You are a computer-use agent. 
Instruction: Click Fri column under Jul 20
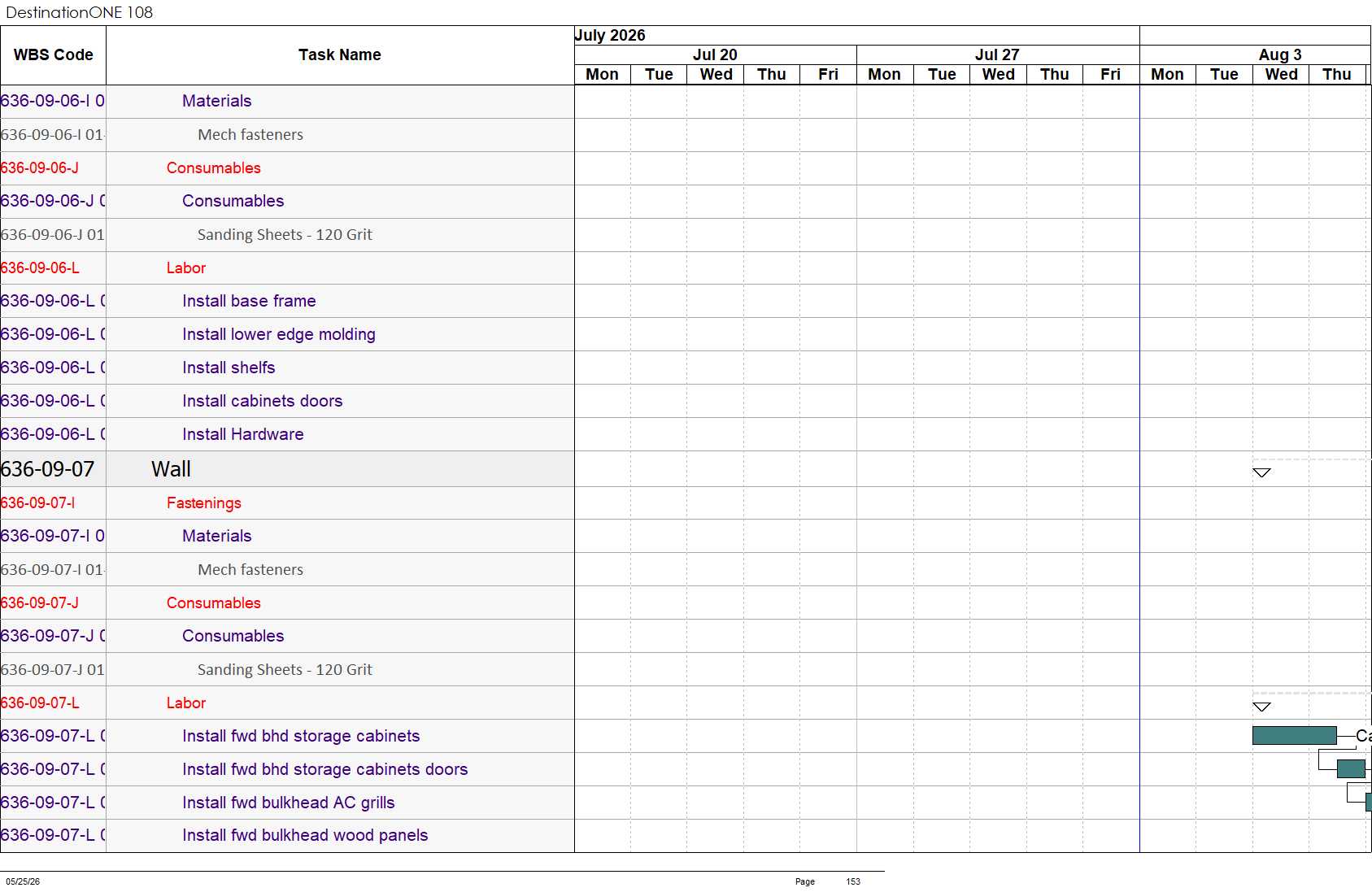point(828,74)
